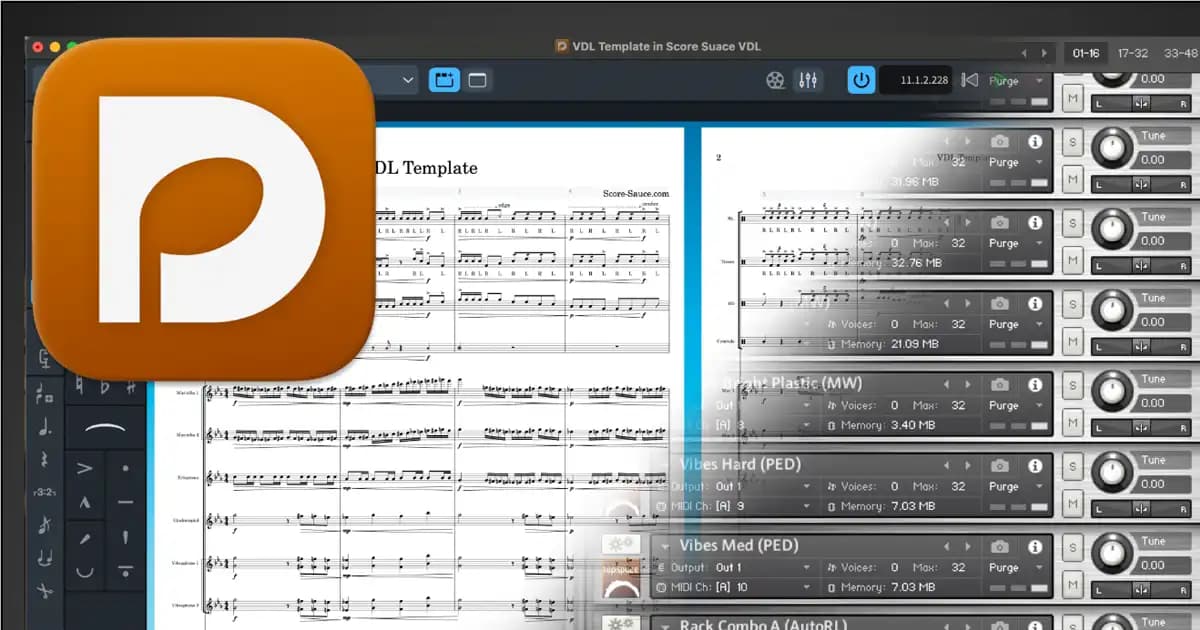Click camera icon for Bright Plastic (MW)
This screenshot has width=1200, height=630.
tap(999, 384)
